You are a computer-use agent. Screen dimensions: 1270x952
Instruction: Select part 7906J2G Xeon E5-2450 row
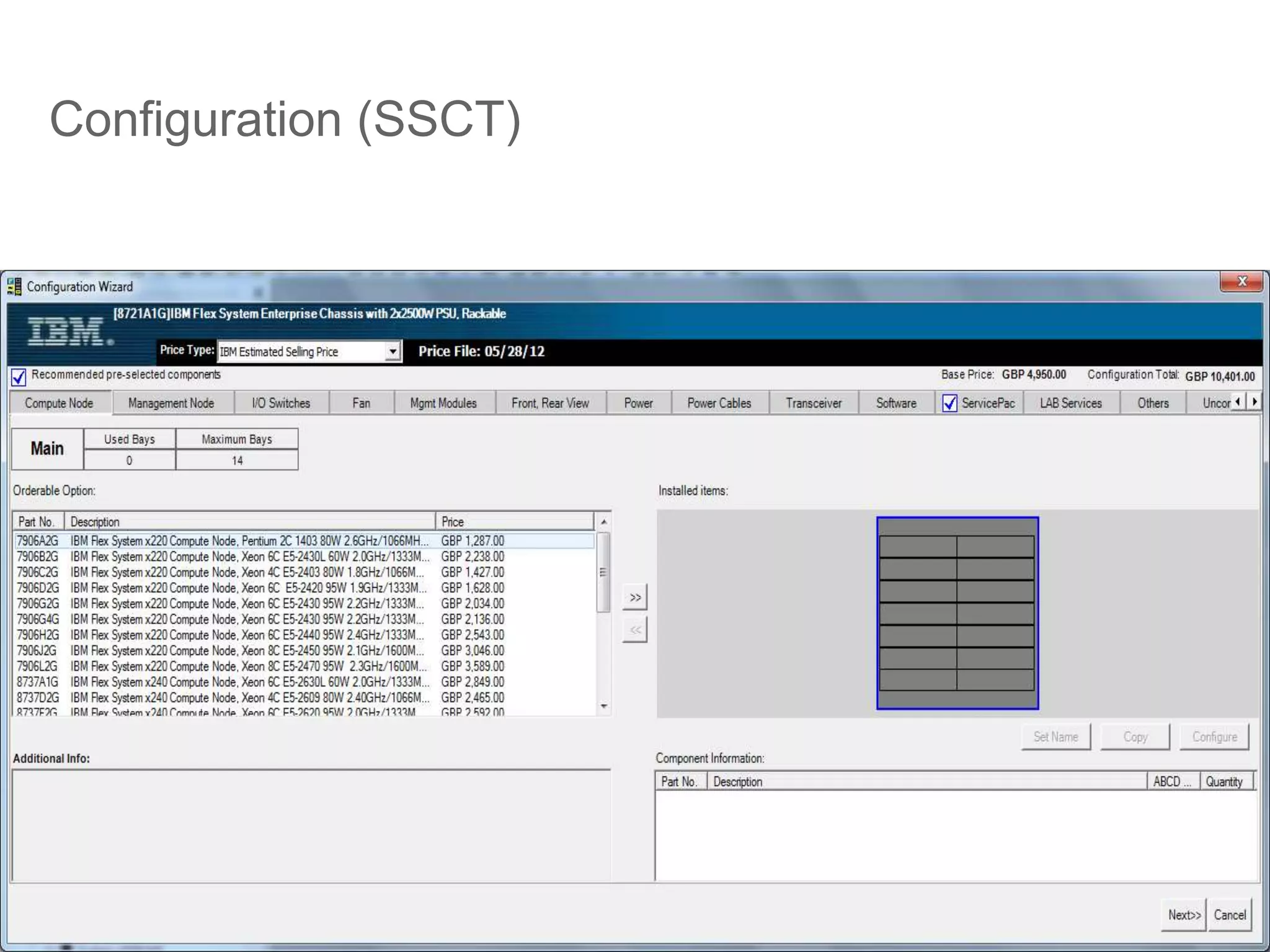(x=304, y=651)
